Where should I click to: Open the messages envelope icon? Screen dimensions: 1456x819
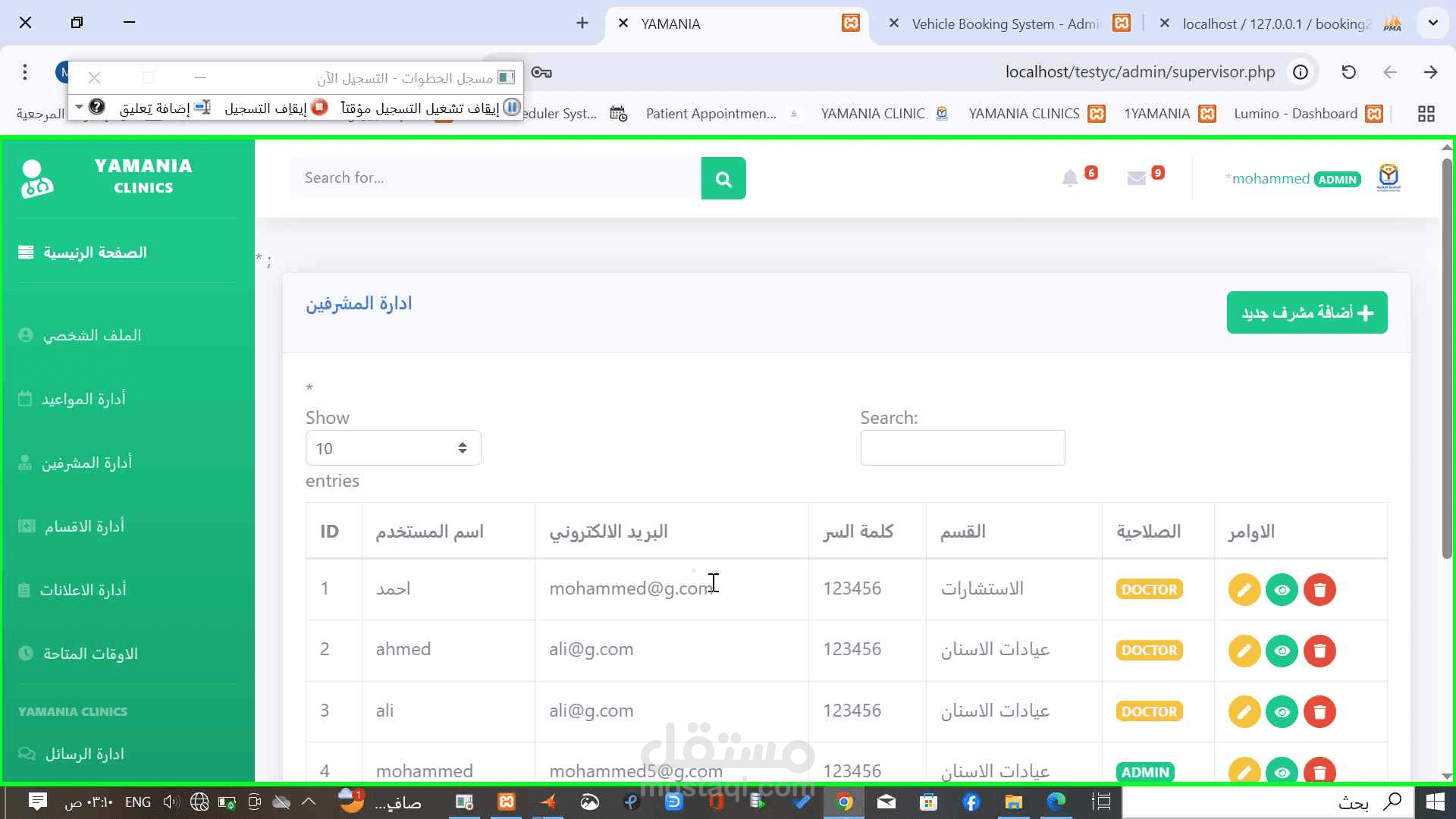[x=1136, y=179]
